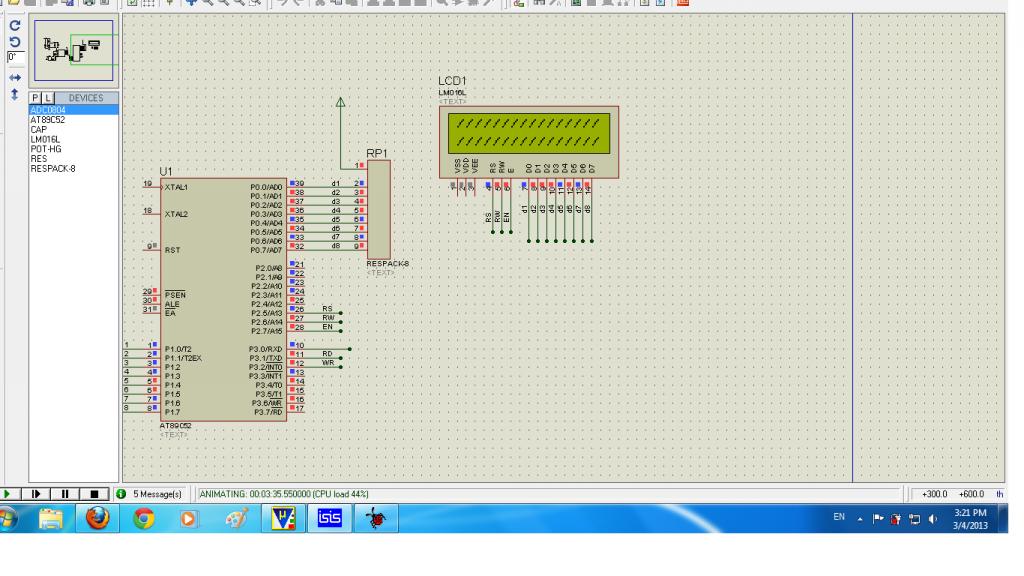
Task: Flip vertically with the Y-mirror icon
Action: [x=13, y=92]
